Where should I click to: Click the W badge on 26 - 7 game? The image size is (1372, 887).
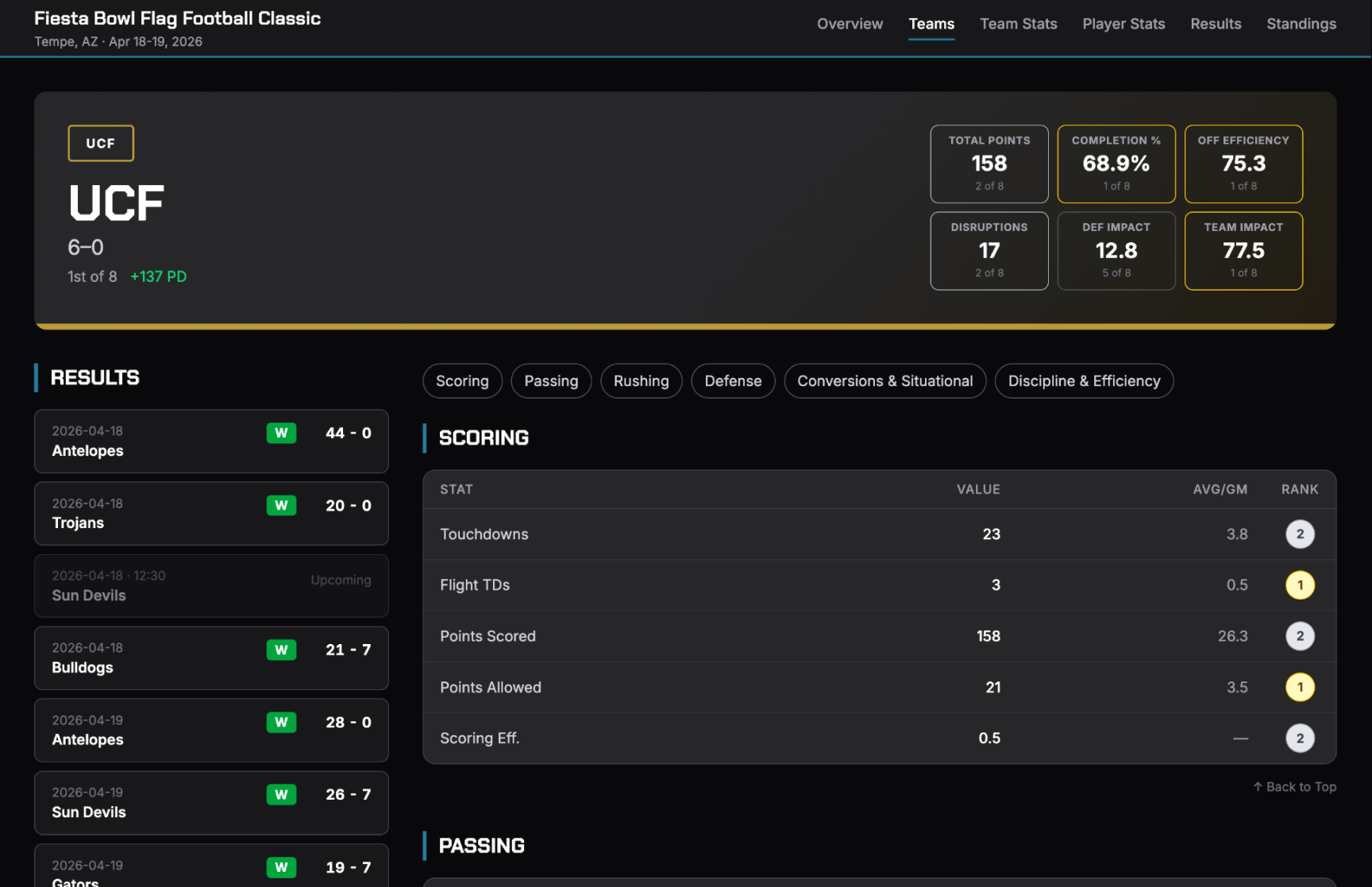(281, 795)
